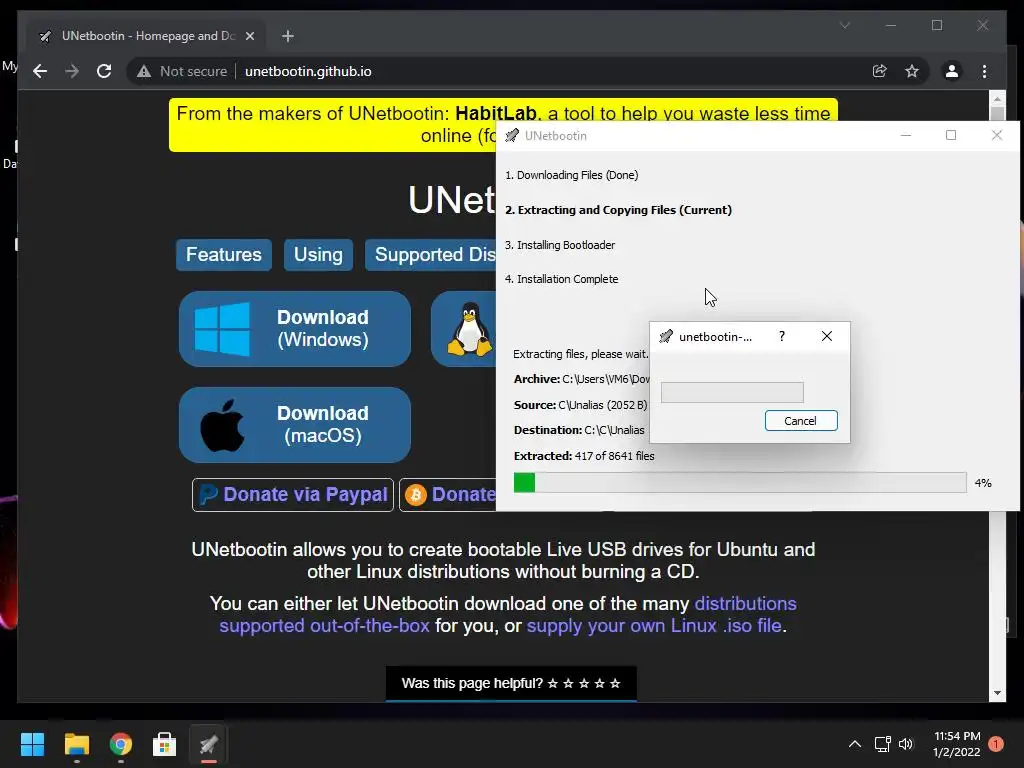
Task: Share this page via the share icon
Action: [880, 71]
